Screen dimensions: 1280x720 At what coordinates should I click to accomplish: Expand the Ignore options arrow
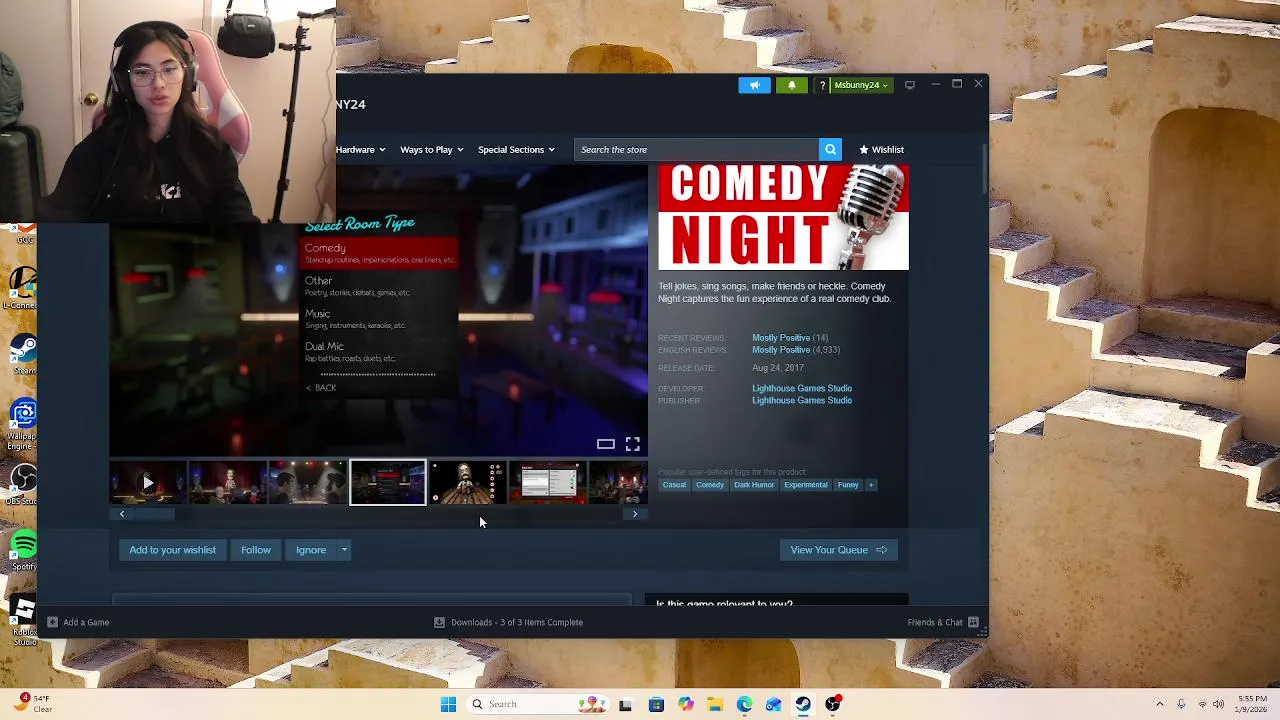coord(344,550)
